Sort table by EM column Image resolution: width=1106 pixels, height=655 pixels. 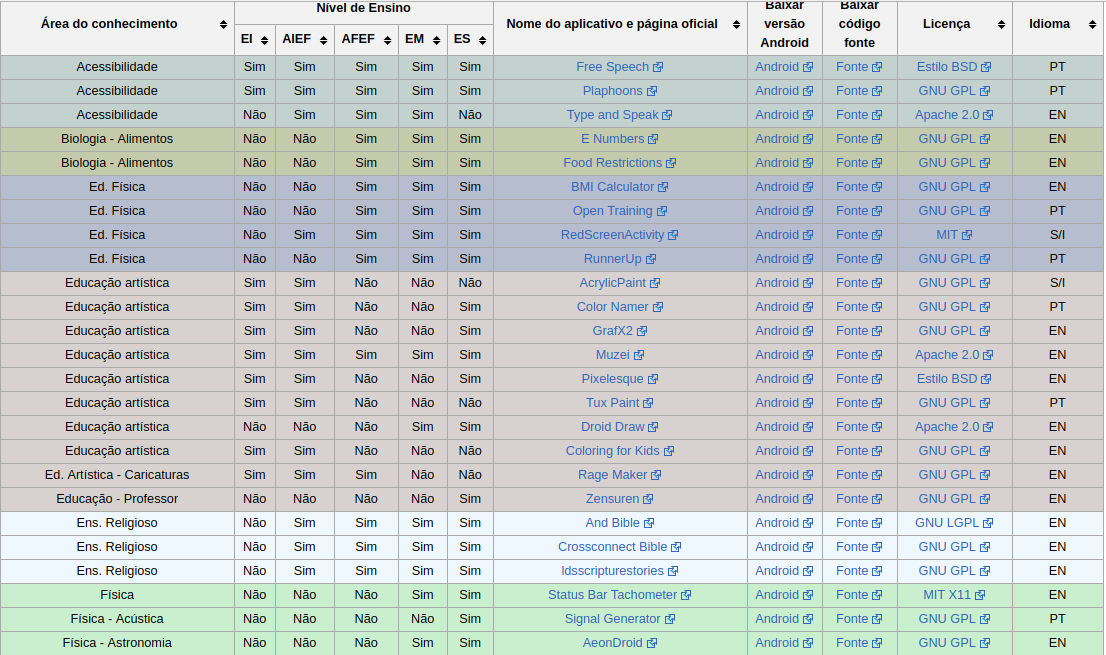(437, 40)
